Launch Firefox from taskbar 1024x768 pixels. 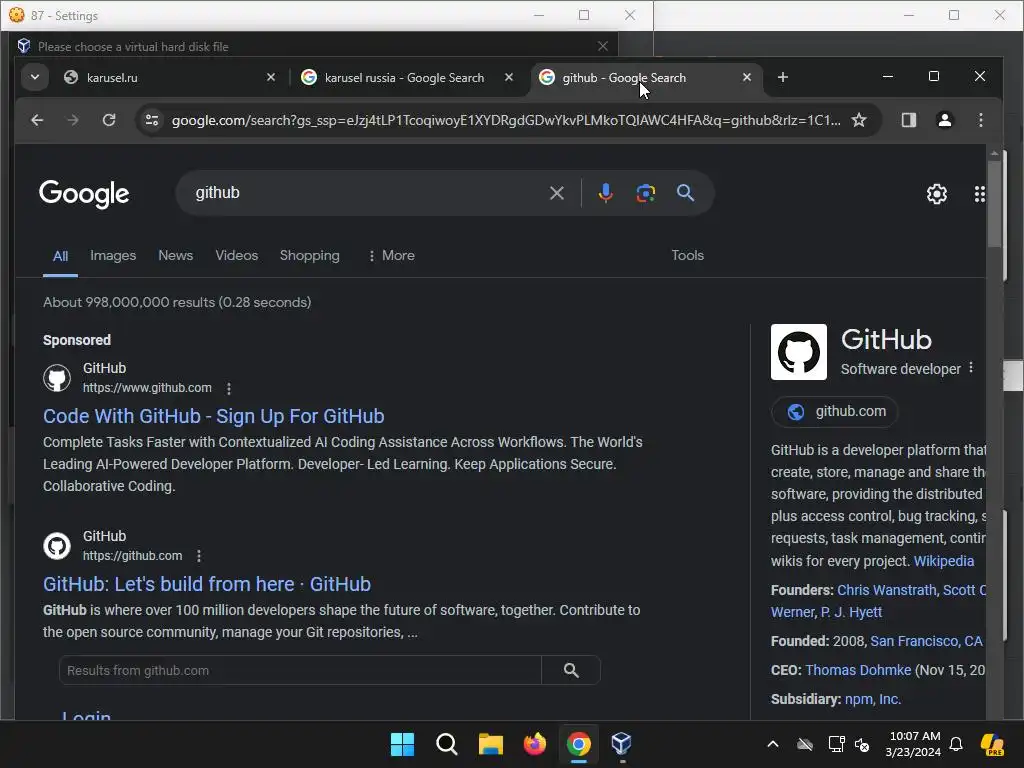click(x=535, y=744)
